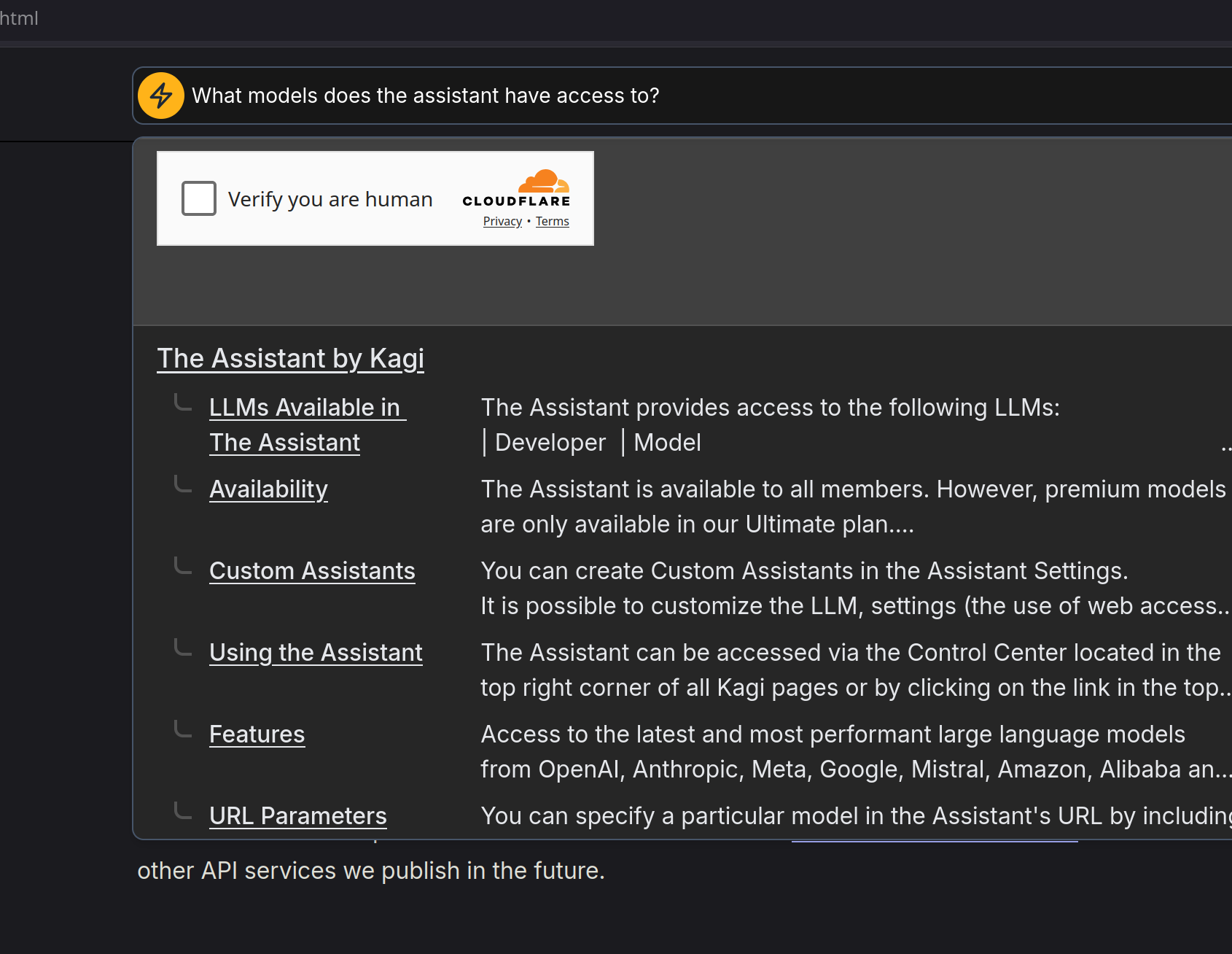
Task: Focus the search box with the models question
Action: (x=656, y=96)
